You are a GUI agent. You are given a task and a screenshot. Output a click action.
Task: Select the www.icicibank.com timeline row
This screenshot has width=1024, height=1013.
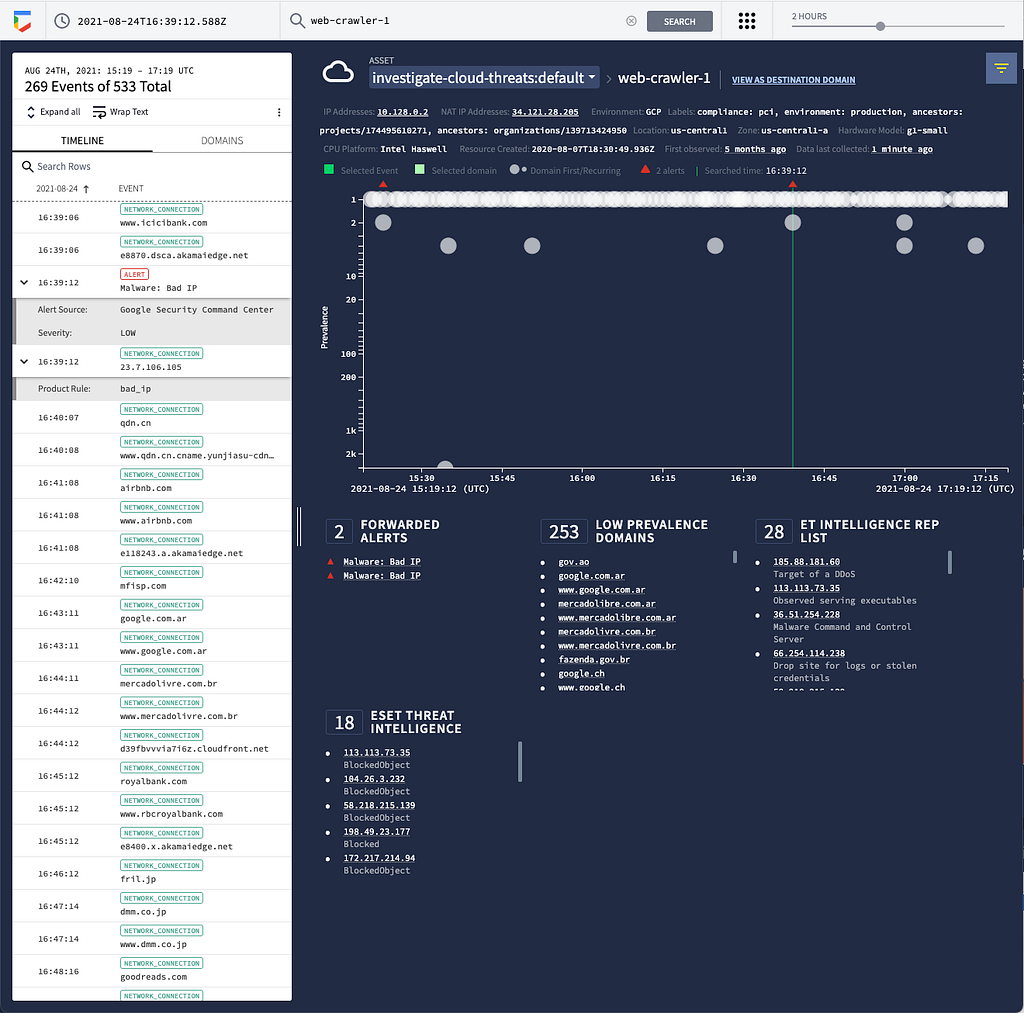(152, 217)
